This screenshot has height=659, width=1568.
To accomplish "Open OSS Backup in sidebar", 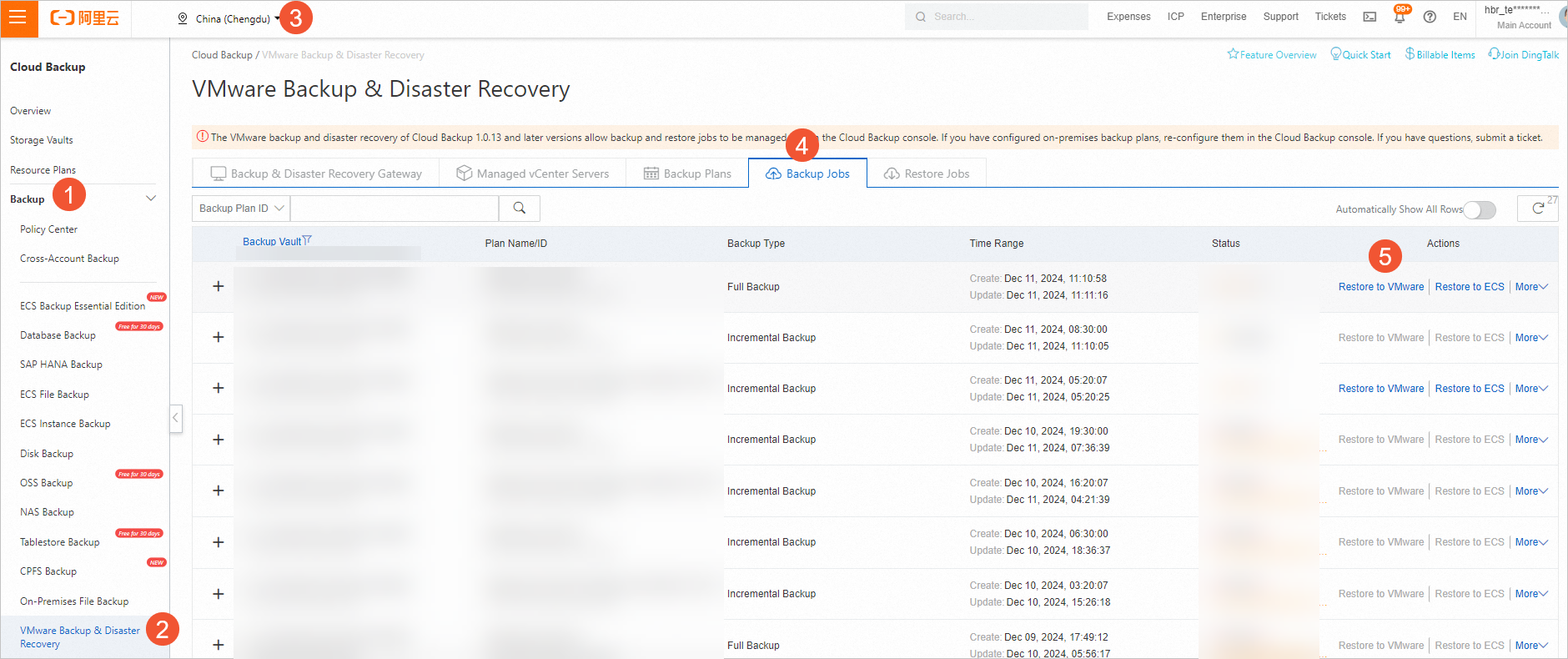I will pos(46,483).
